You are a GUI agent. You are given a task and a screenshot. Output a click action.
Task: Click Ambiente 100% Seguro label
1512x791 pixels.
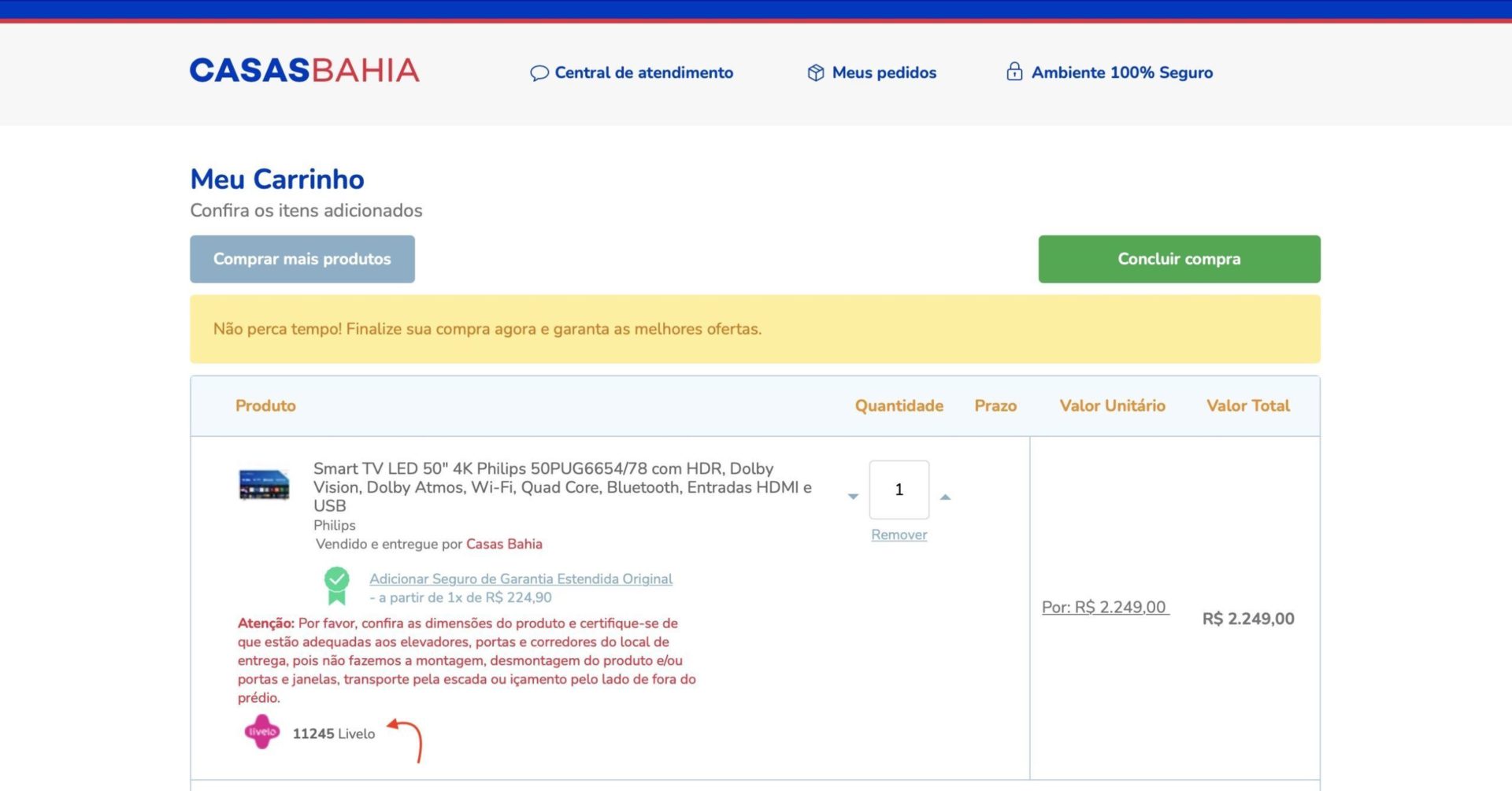pyautogui.click(x=1122, y=72)
